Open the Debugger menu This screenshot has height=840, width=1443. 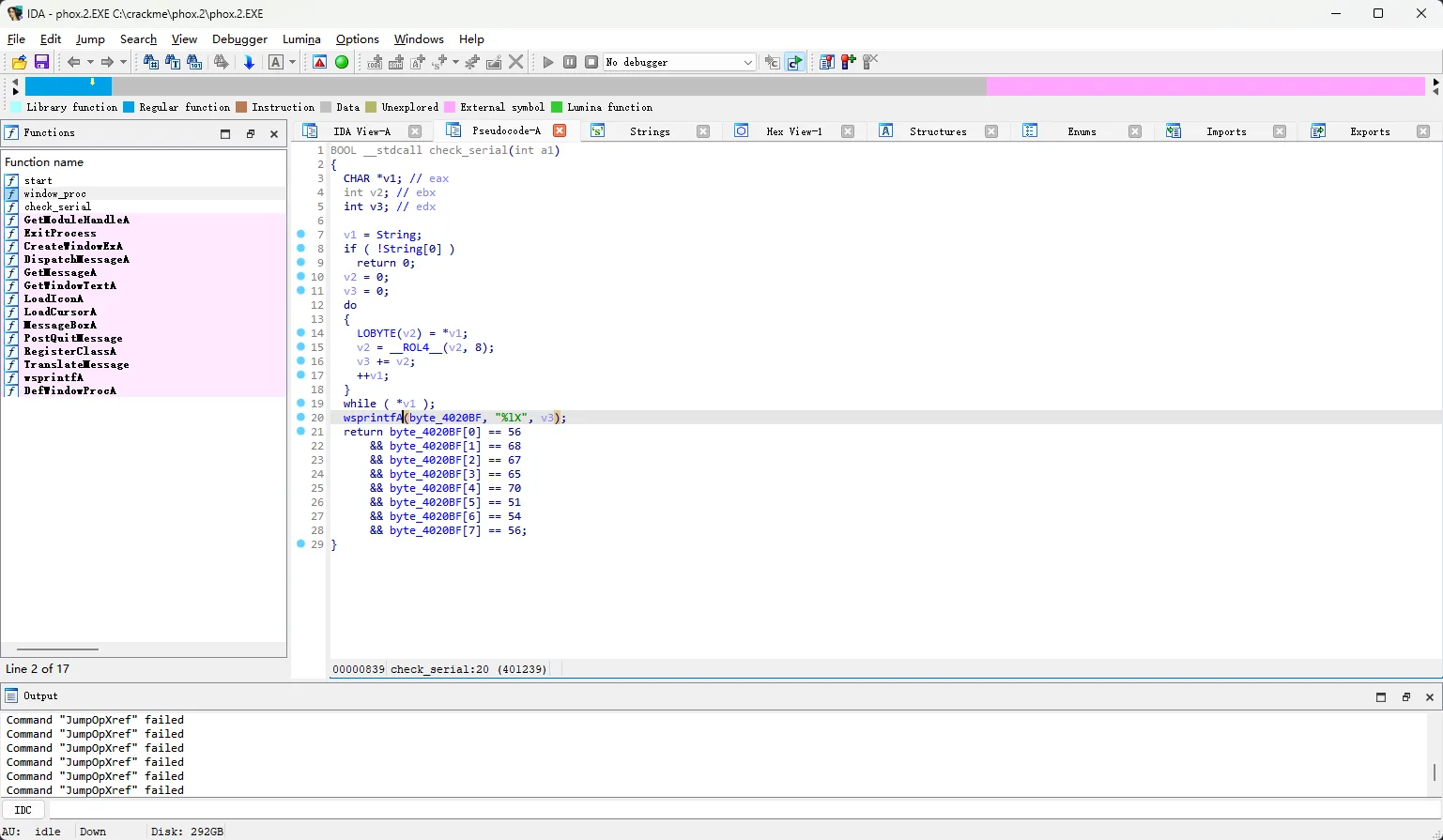coord(239,39)
